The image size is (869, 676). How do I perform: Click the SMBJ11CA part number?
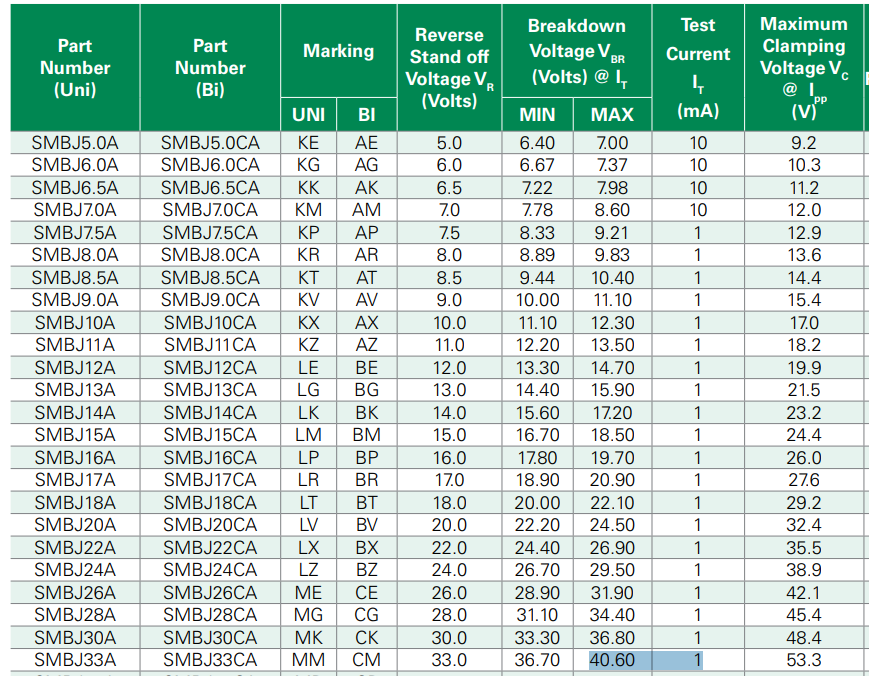(x=210, y=345)
